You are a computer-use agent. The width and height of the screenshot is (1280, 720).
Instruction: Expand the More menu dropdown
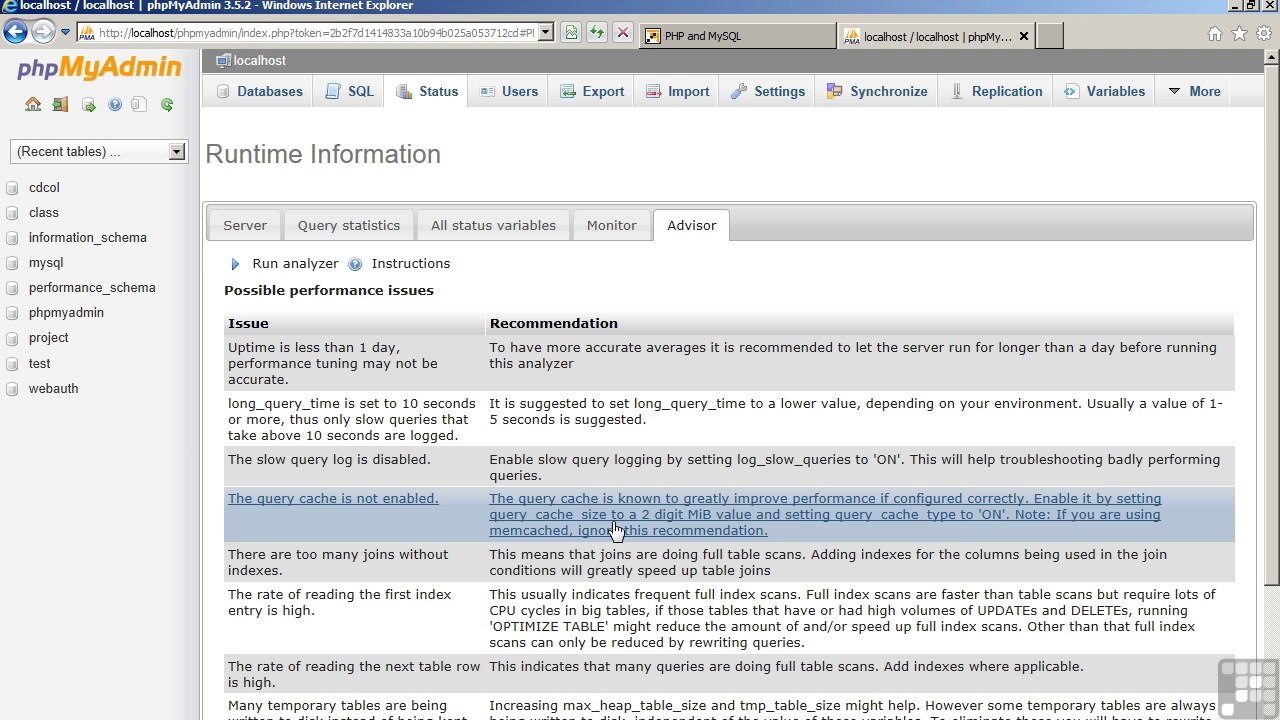(x=1194, y=91)
